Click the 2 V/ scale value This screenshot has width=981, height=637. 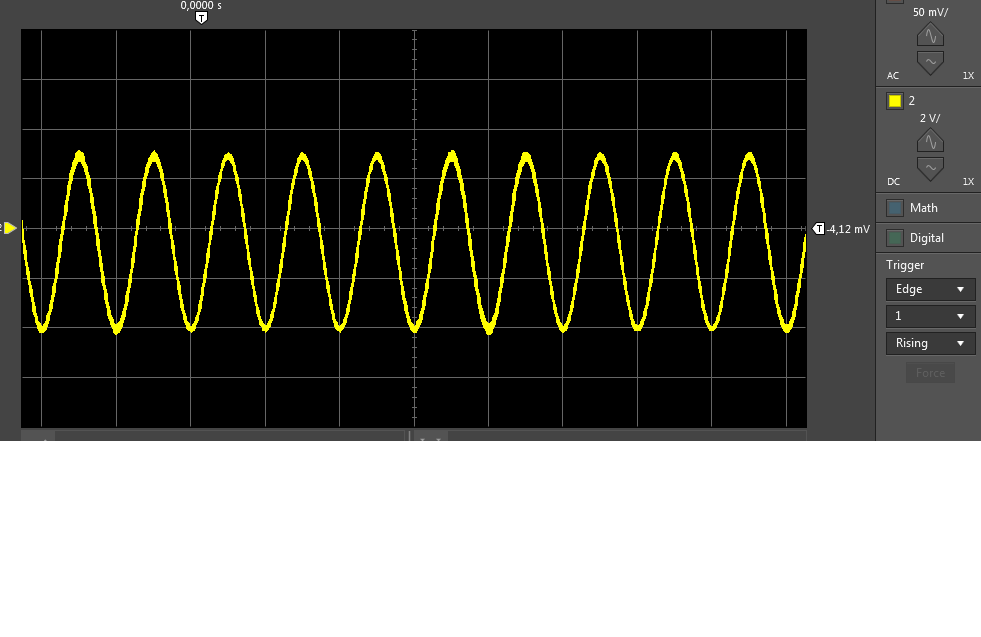pyautogui.click(x=930, y=118)
